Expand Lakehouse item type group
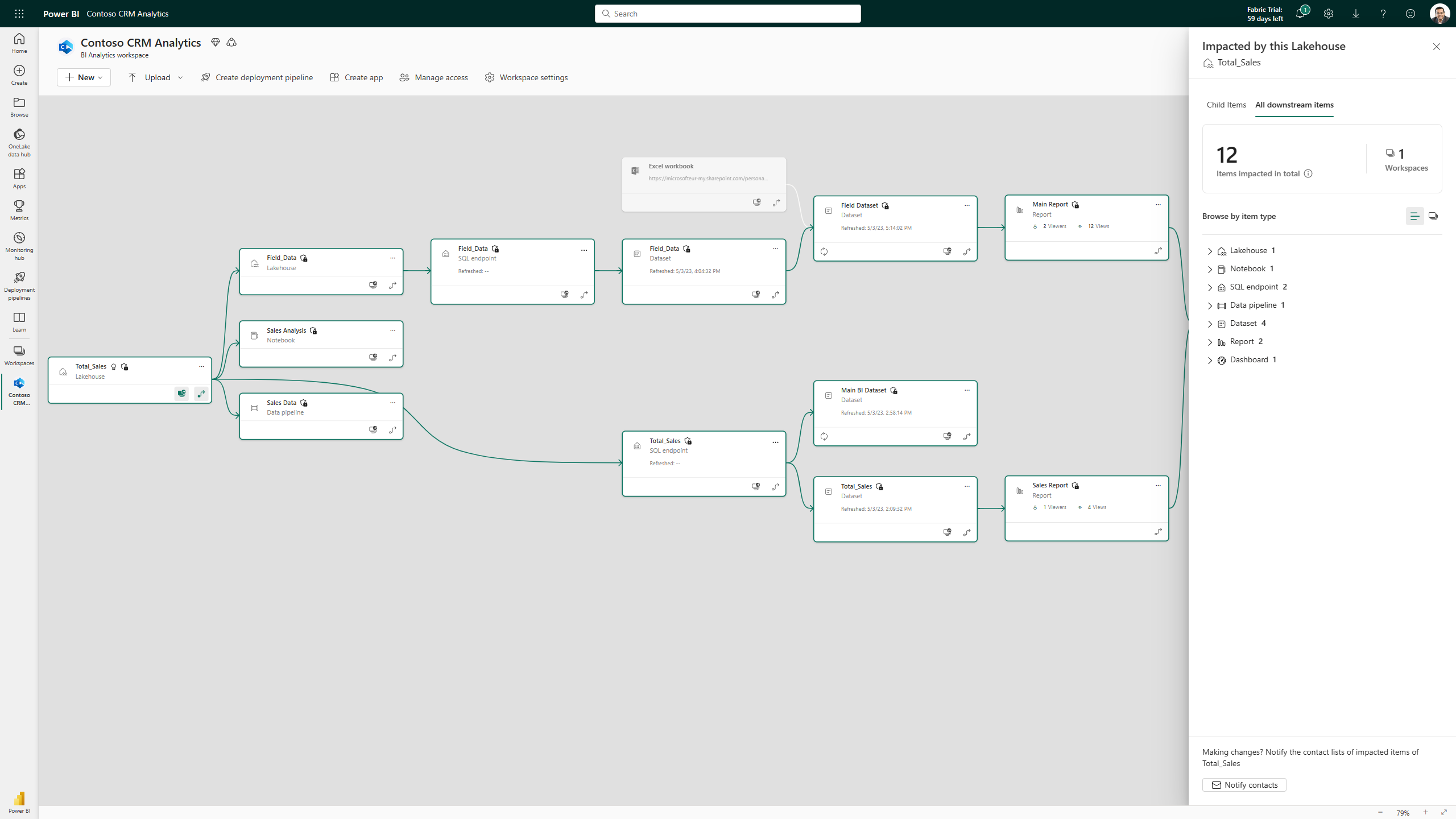 (x=1210, y=251)
